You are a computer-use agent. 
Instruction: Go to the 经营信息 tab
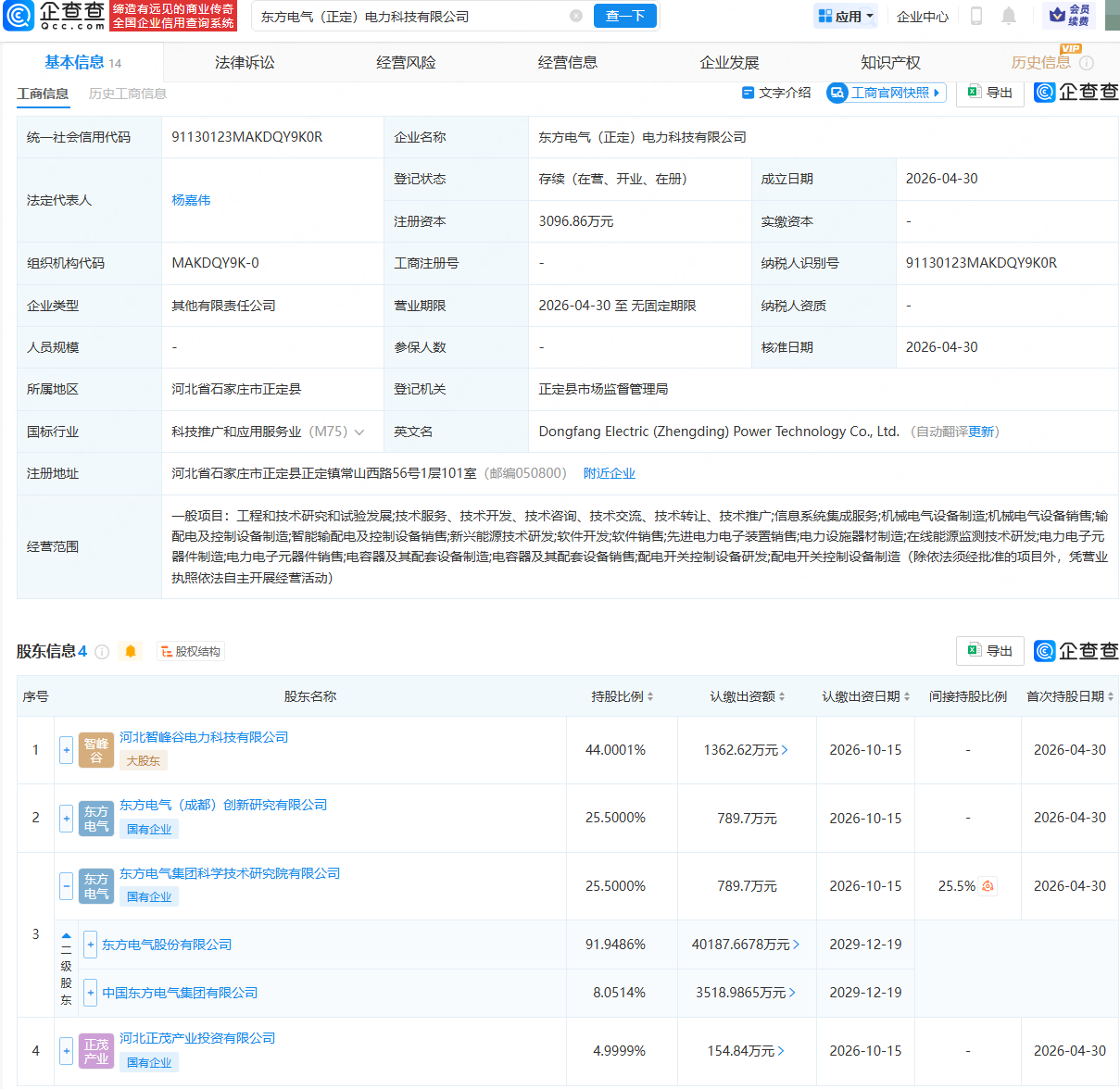567,63
